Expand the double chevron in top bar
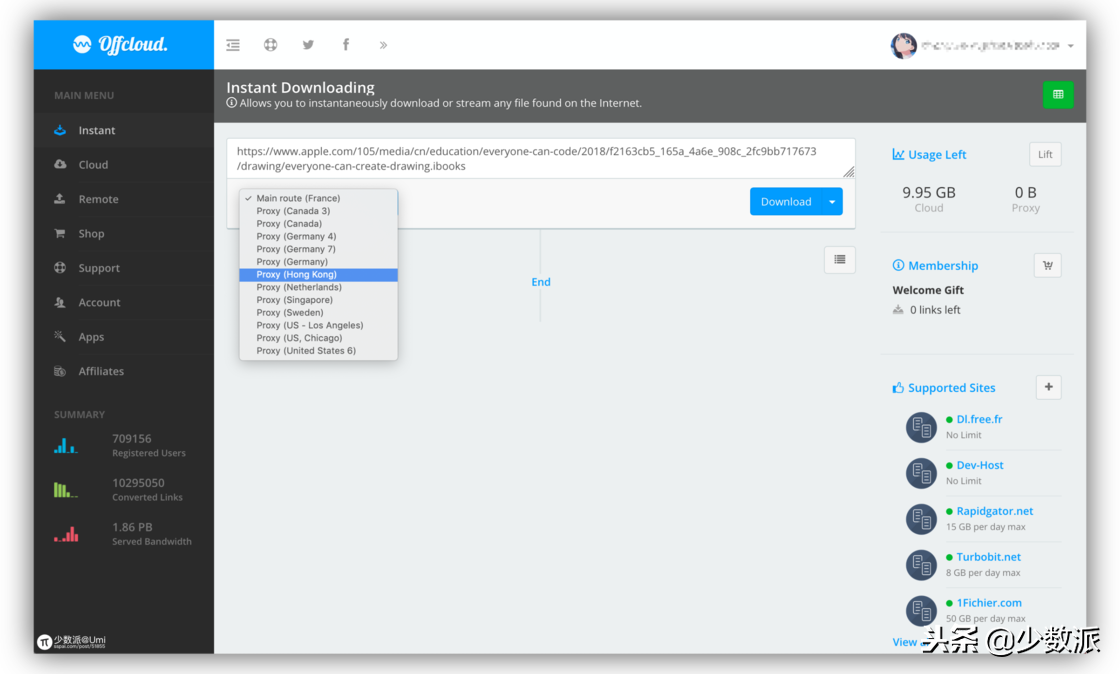The width and height of the screenshot is (1120, 674). click(x=383, y=45)
